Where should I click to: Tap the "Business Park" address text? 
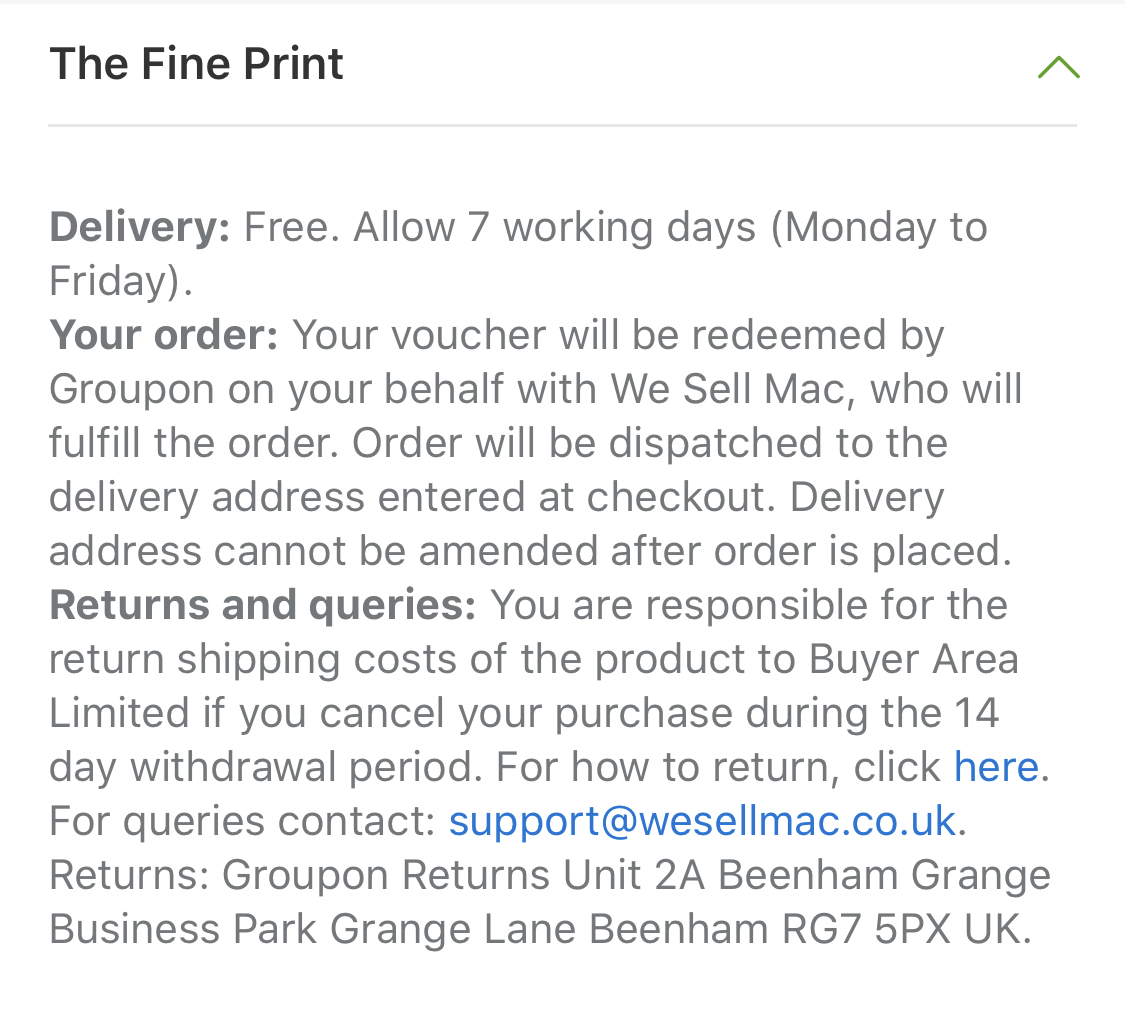[x=183, y=929]
